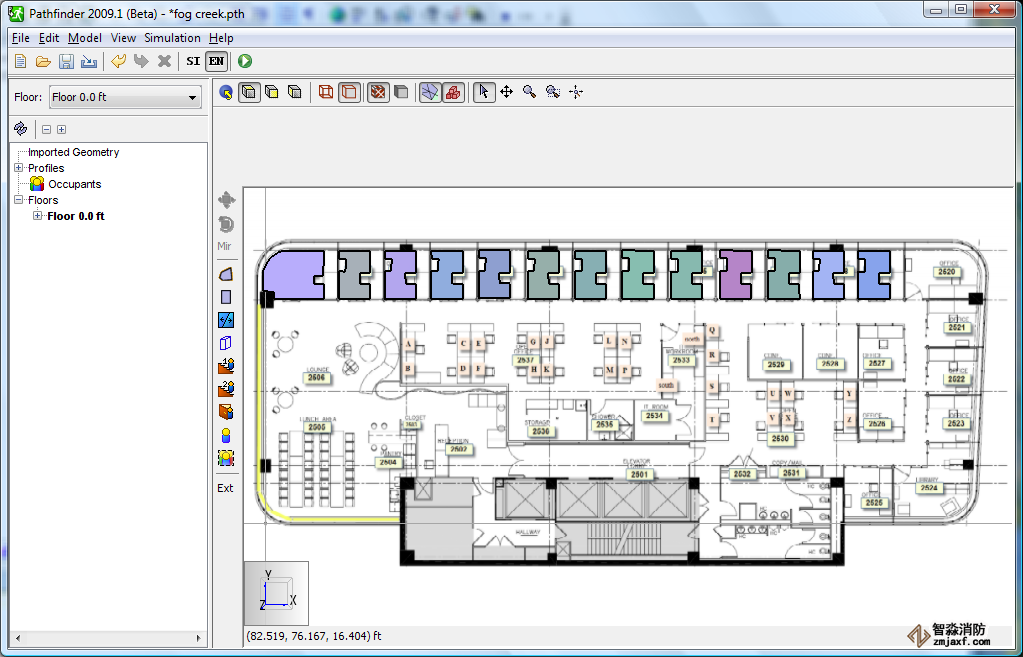This screenshot has width=1023, height=657.
Task: Click the purple corner room in floorplan
Action: click(x=292, y=275)
